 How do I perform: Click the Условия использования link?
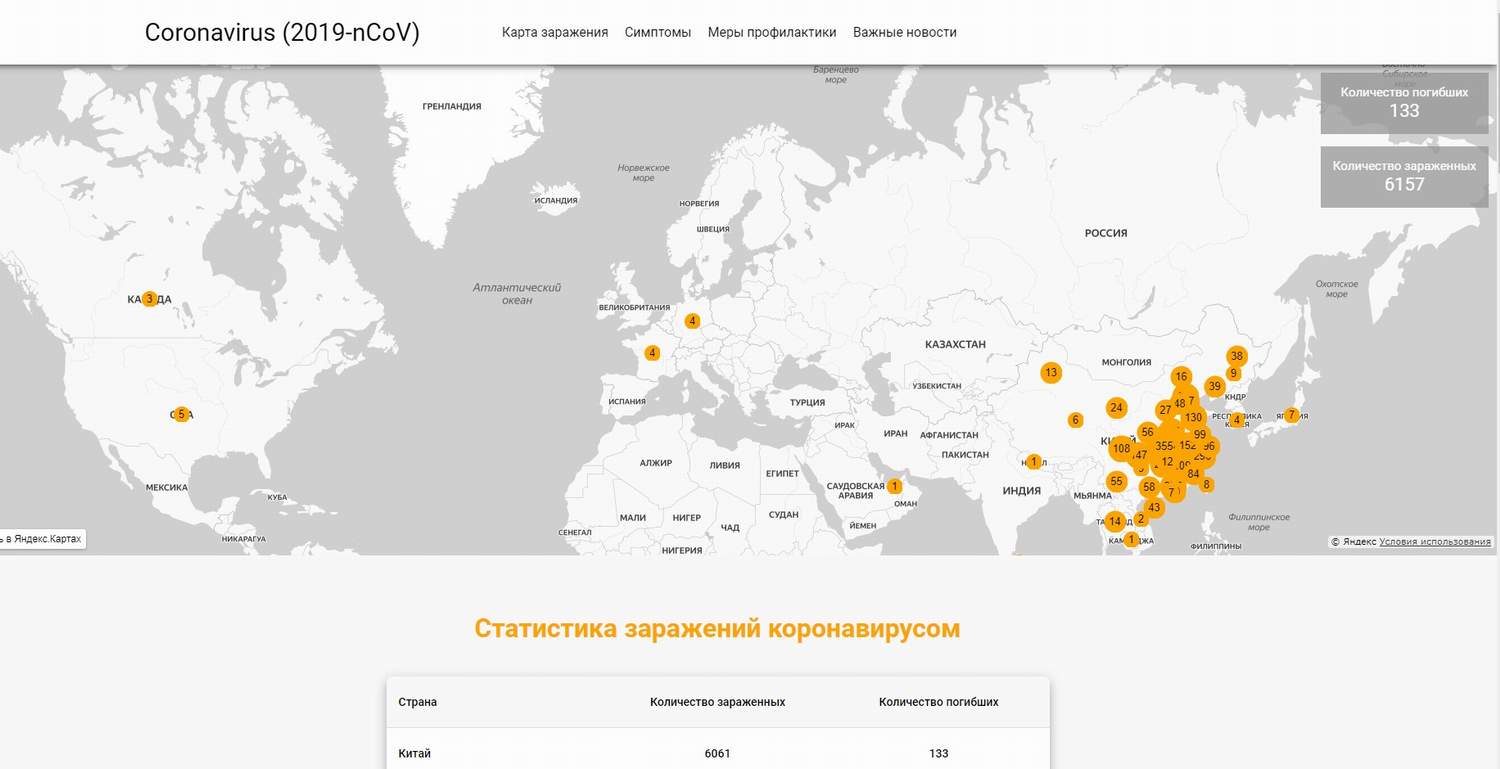pyautogui.click(x=1435, y=542)
